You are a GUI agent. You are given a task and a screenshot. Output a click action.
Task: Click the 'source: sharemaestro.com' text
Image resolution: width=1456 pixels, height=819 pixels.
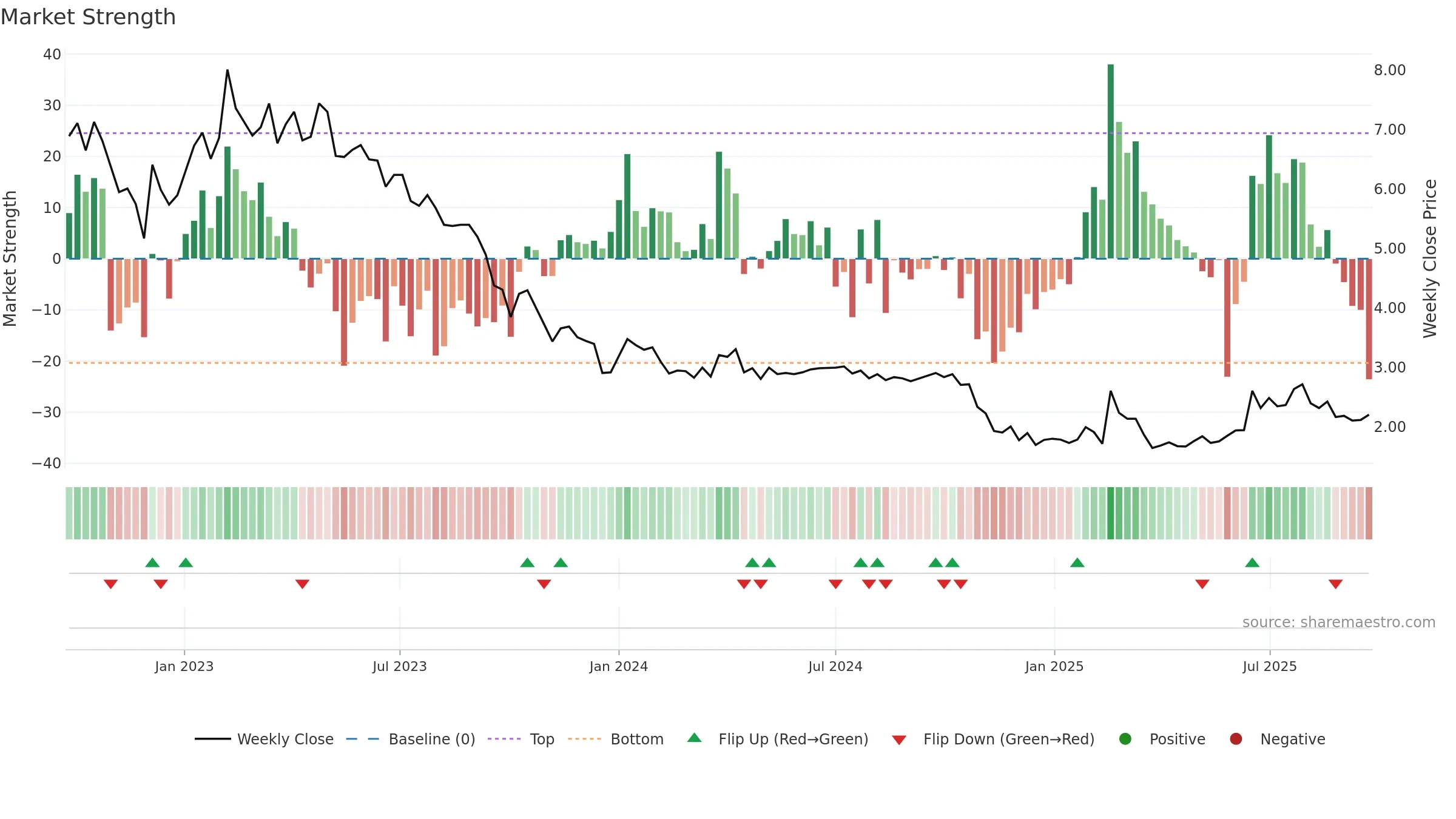[1339, 622]
